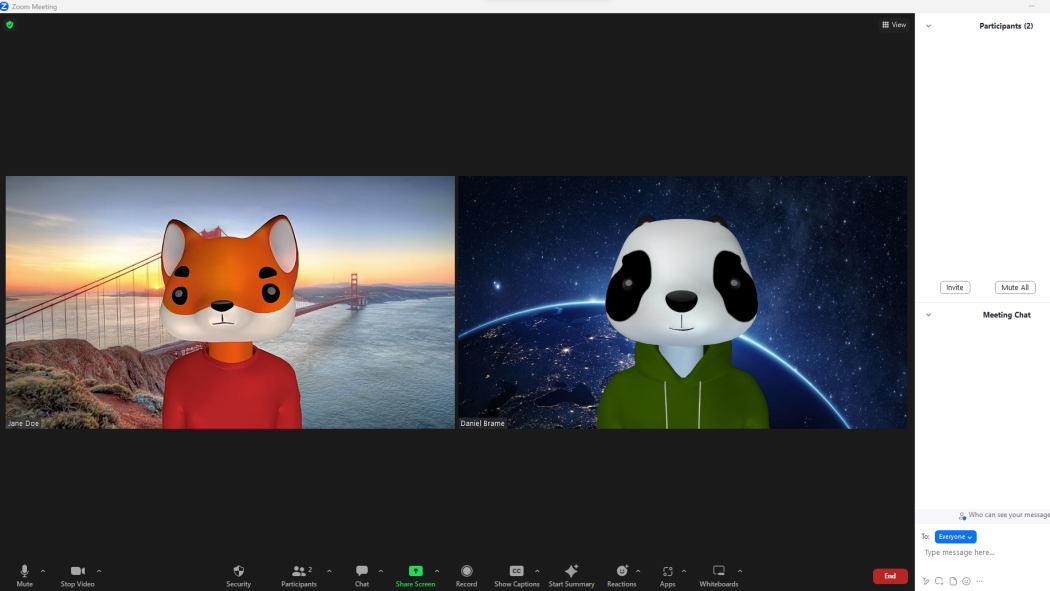Open the emoji picker in chat
Viewport: 1050px width, 591px height.
(x=966, y=581)
